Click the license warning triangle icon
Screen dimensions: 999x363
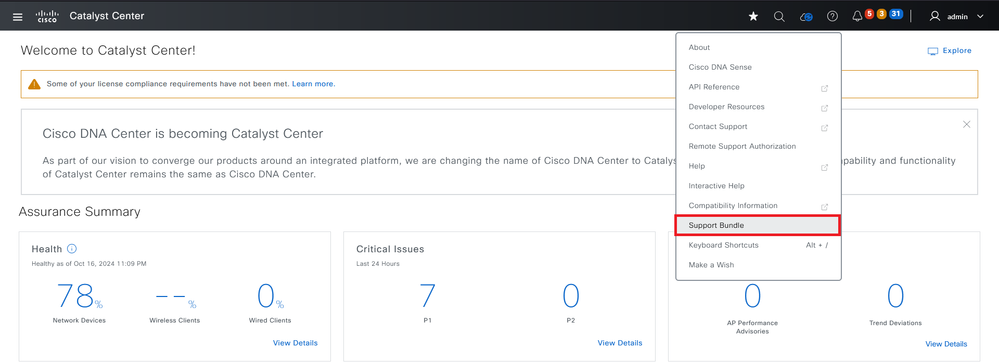34,84
